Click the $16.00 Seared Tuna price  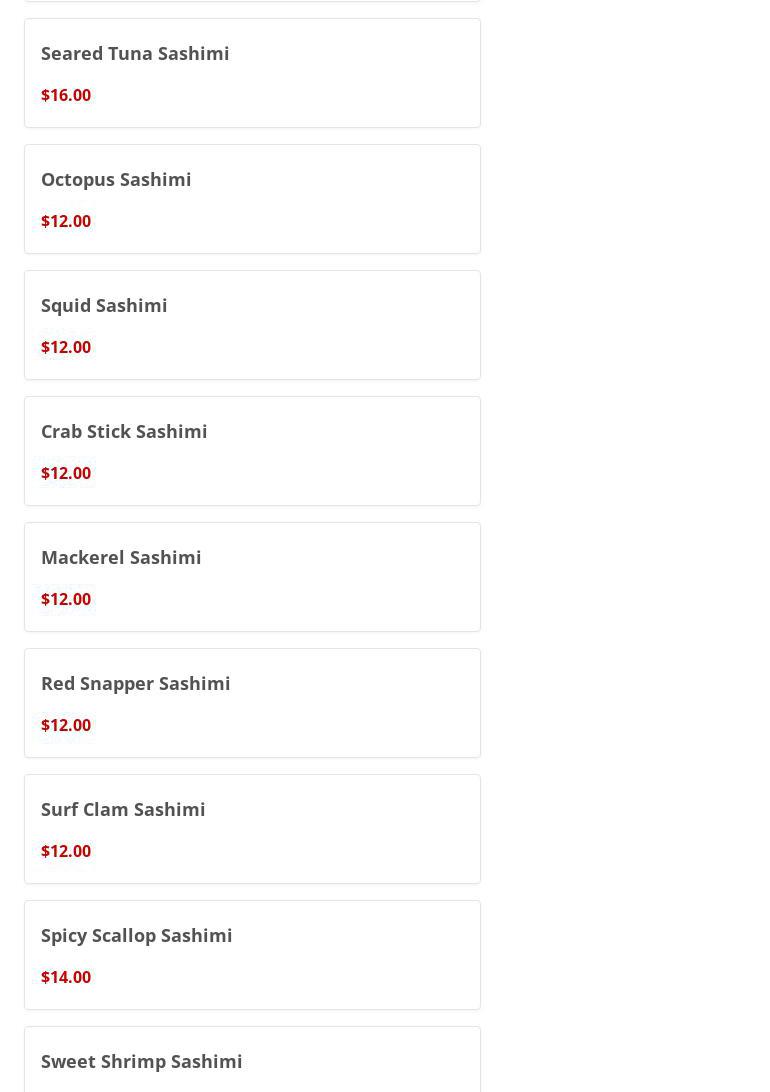pyautogui.click(x=66, y=95)
